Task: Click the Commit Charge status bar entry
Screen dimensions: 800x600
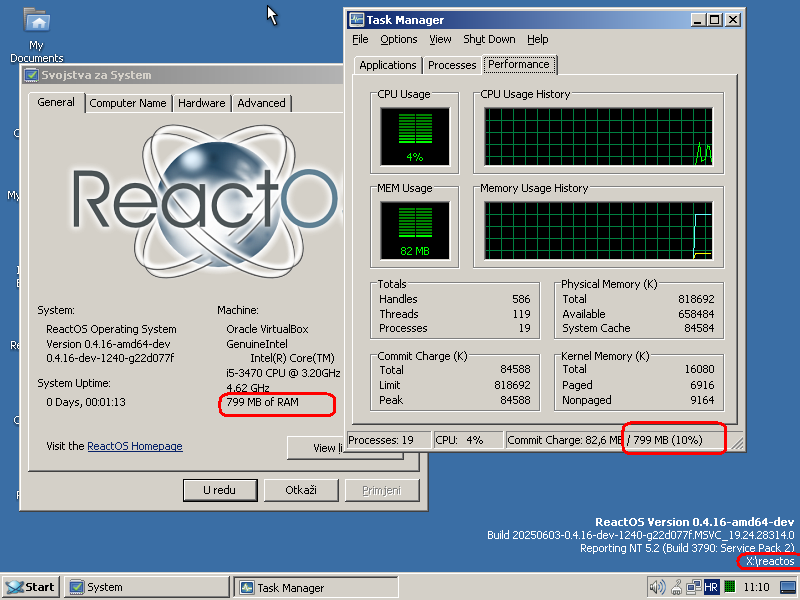Action: click(617, 440)
